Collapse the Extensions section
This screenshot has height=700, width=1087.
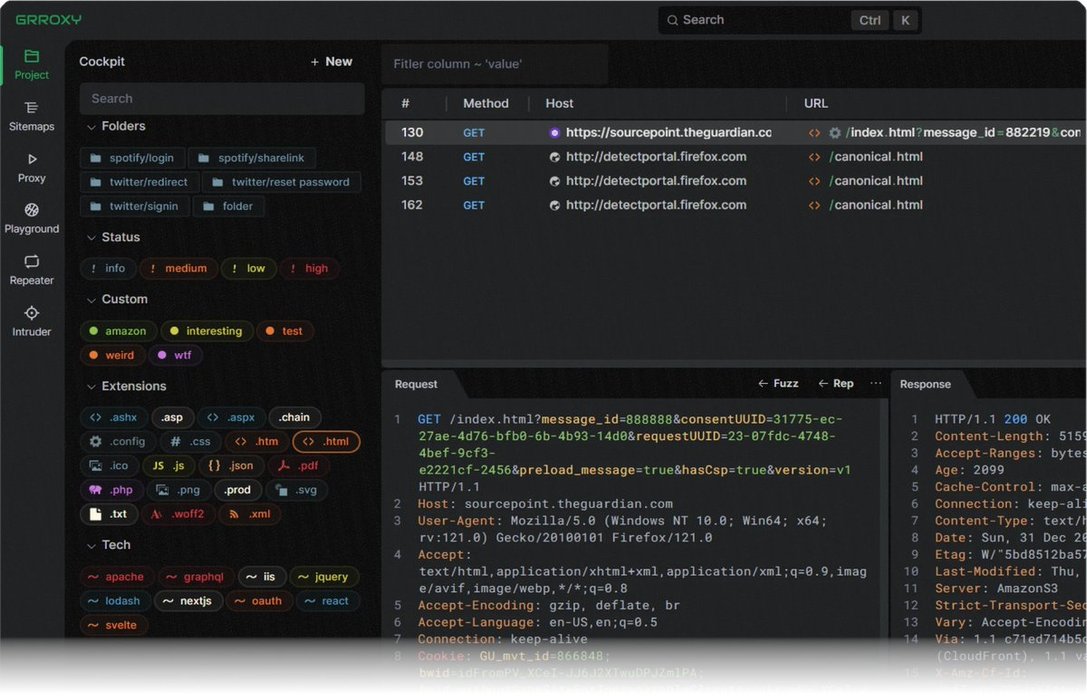click(x=92, y=387)
